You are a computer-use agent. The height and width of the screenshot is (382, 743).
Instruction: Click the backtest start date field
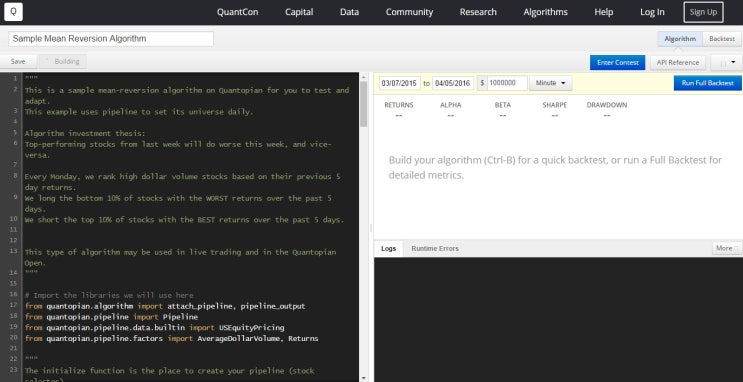click(399, 83)
